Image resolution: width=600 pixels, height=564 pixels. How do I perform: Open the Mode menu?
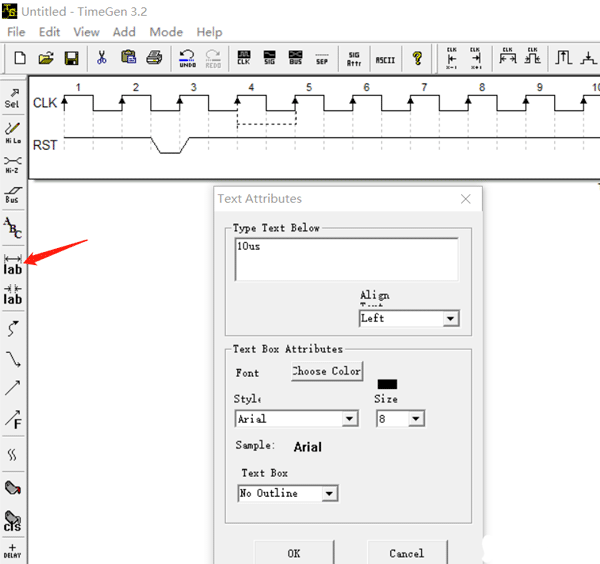(x=166, y=32)
